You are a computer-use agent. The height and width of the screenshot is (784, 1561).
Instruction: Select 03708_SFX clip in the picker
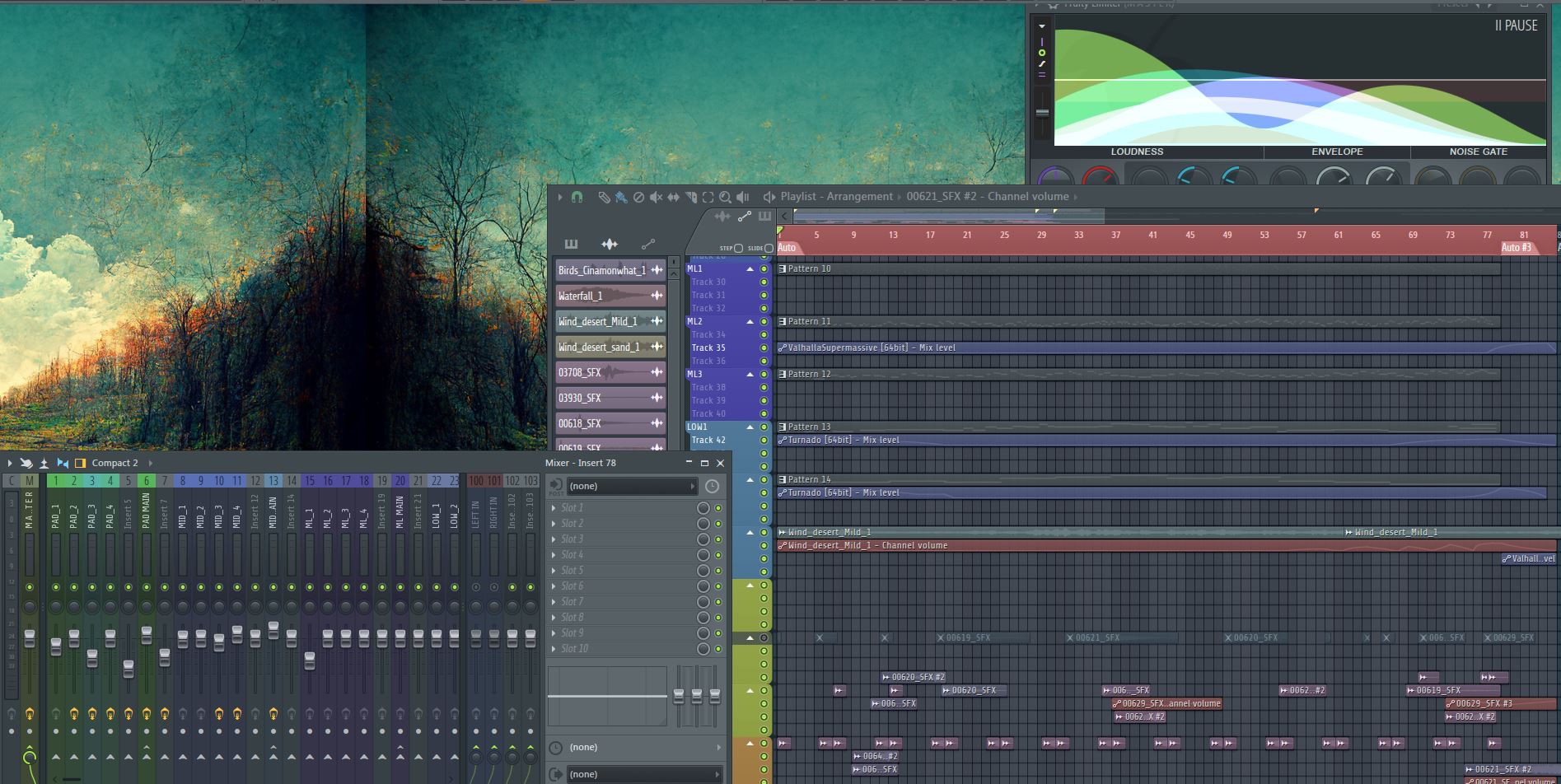tap(610, 372)
